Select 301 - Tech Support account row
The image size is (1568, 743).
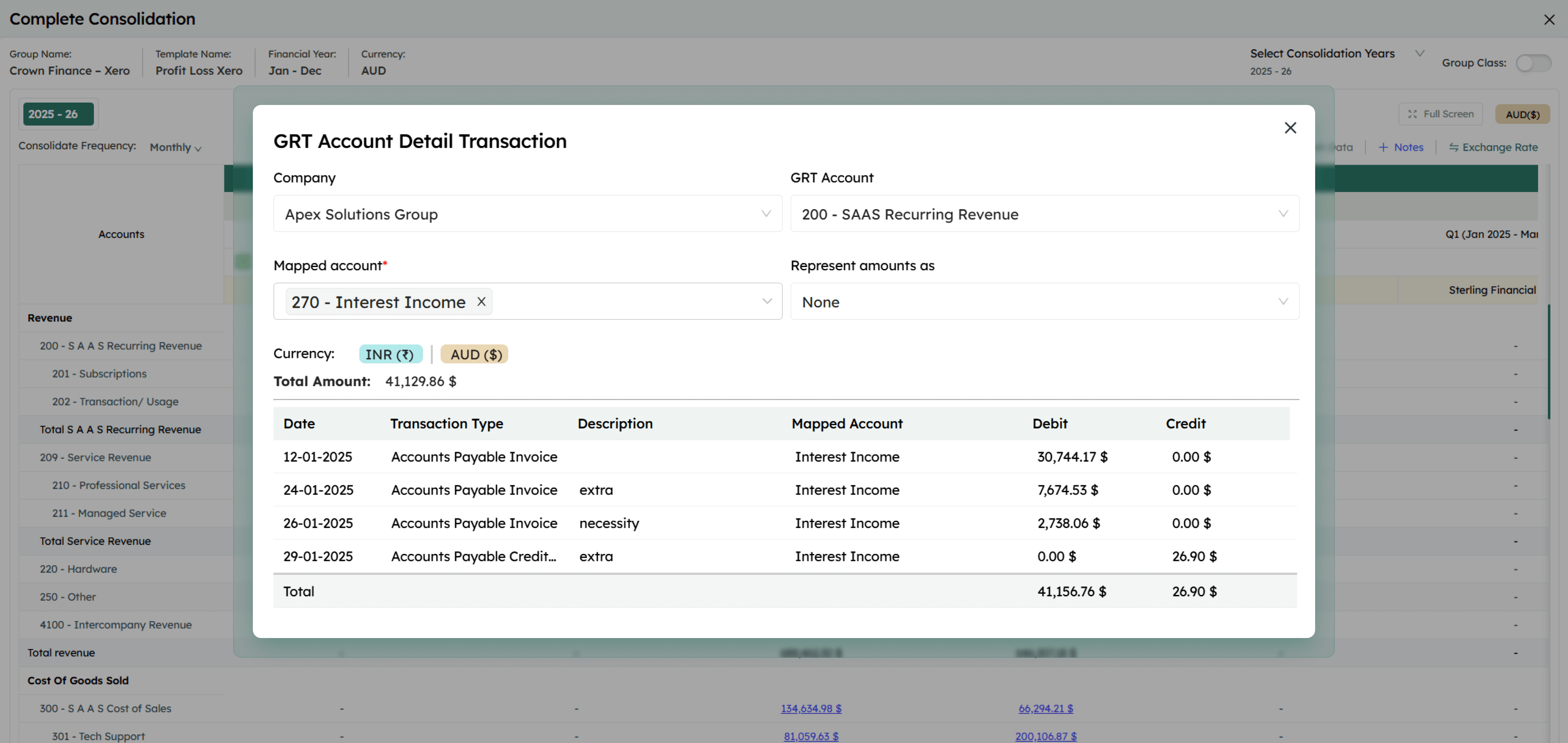[98, 736]
